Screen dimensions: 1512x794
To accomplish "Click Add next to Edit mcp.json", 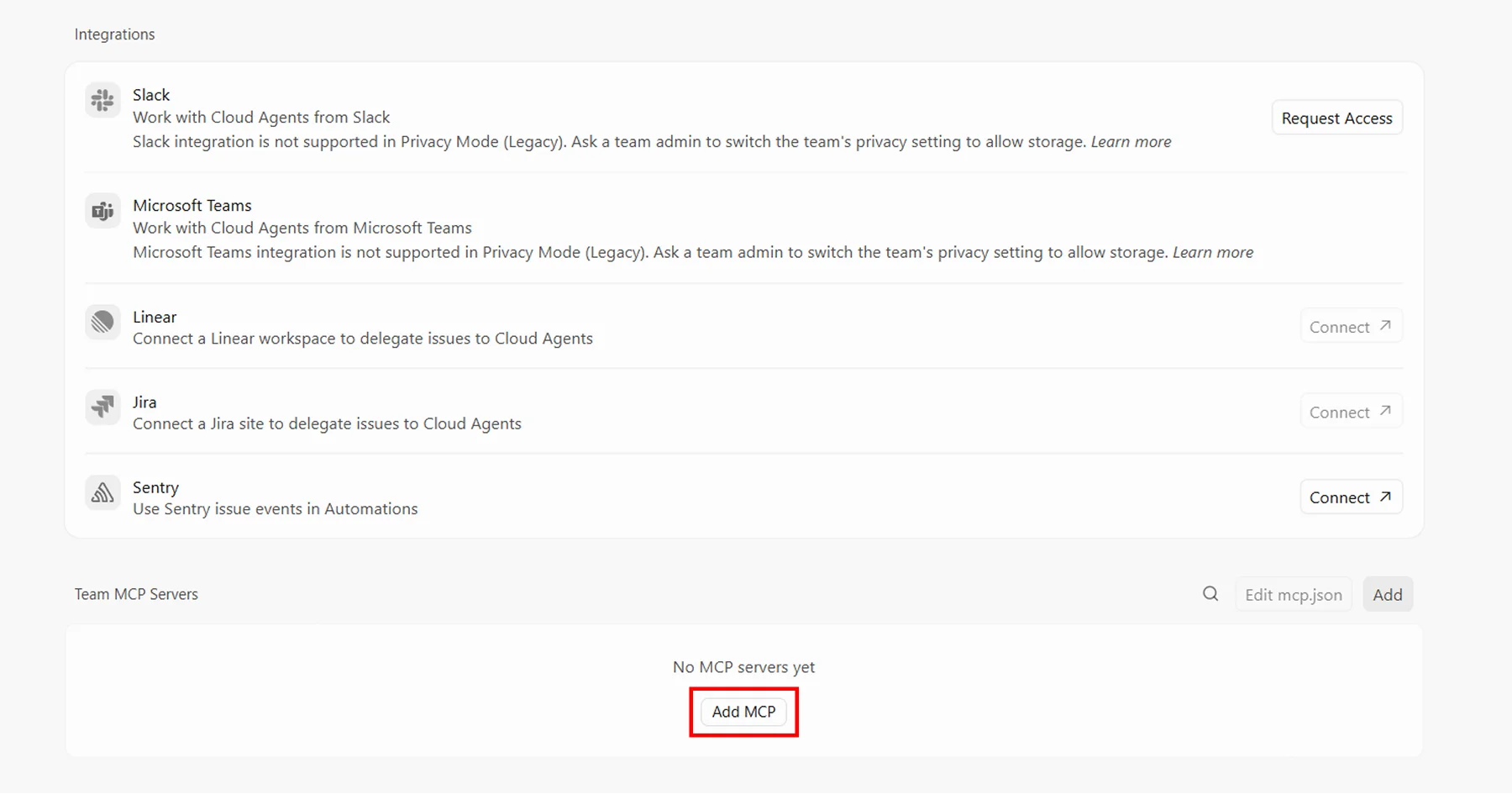I will click(x=1388, y=595).
